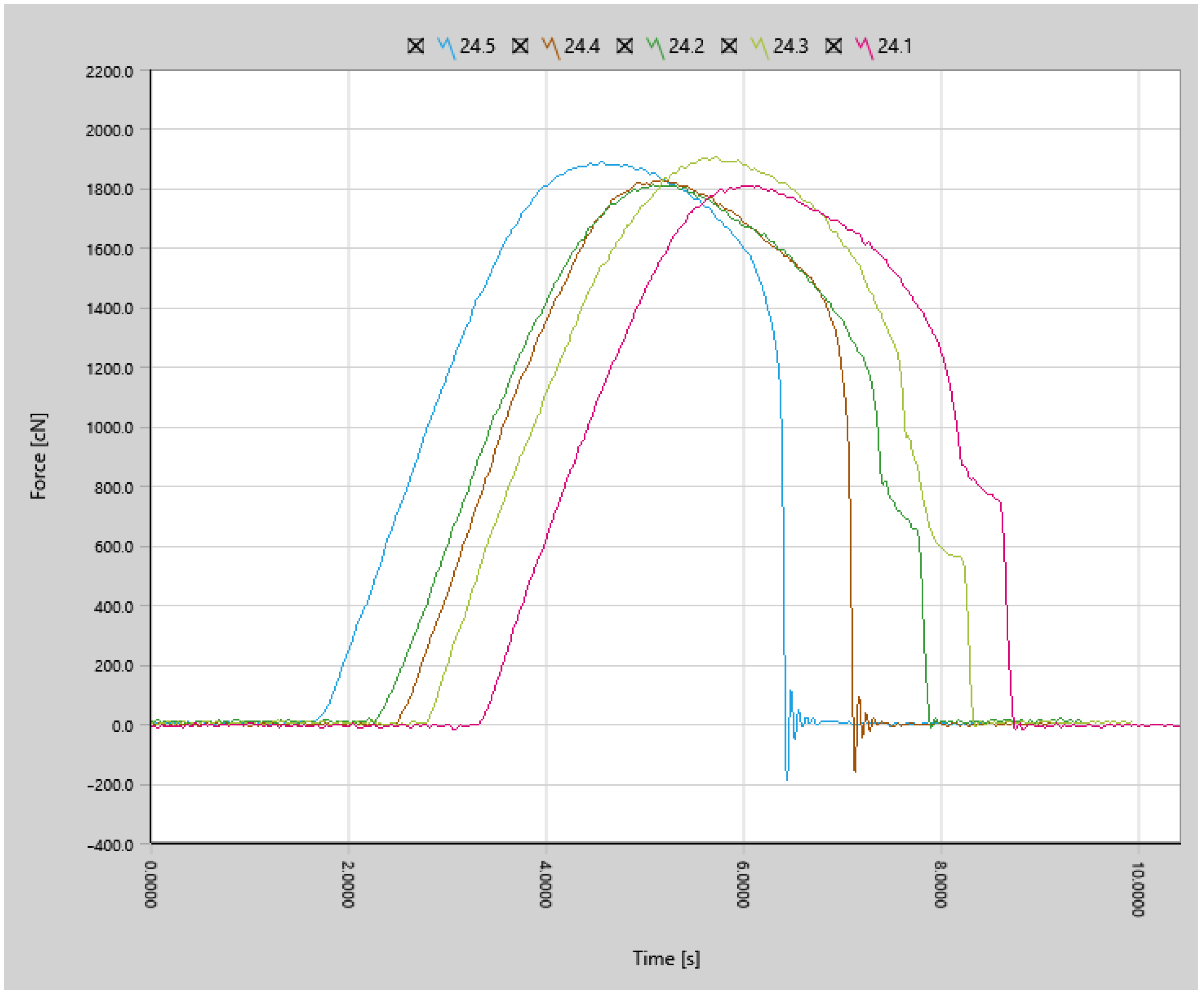Uncheck the 24.1 series checkbox
This screenshot has height=996, width=1204.
[x=834, y=46]
